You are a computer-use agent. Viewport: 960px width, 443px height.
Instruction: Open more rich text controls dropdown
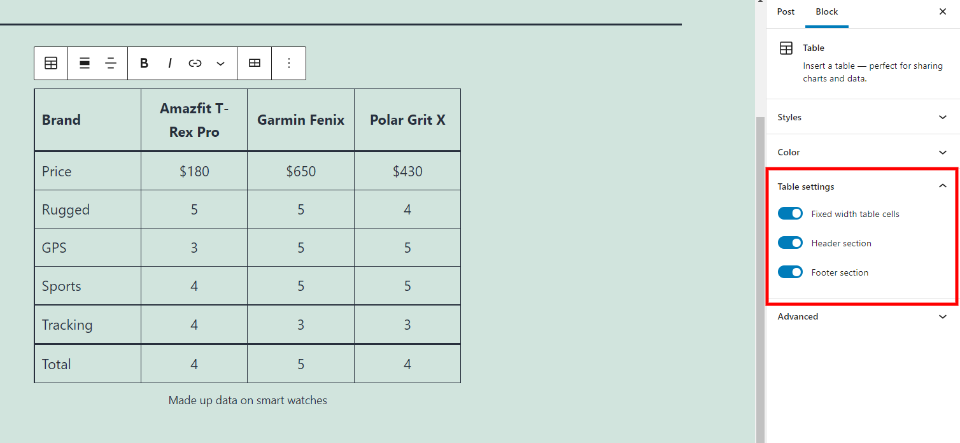pos(221,63)
